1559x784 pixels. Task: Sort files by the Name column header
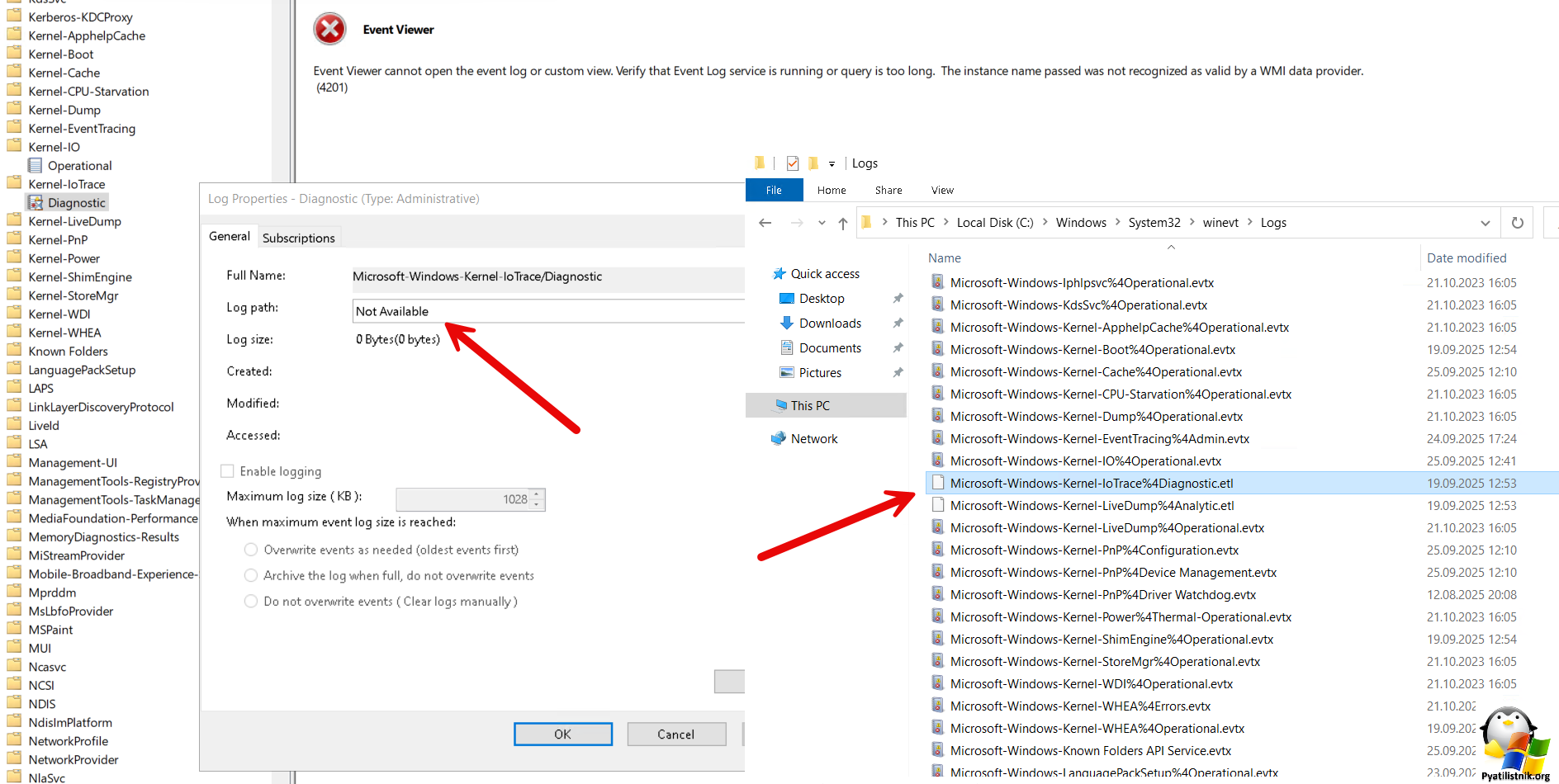(x=945, y=257)
